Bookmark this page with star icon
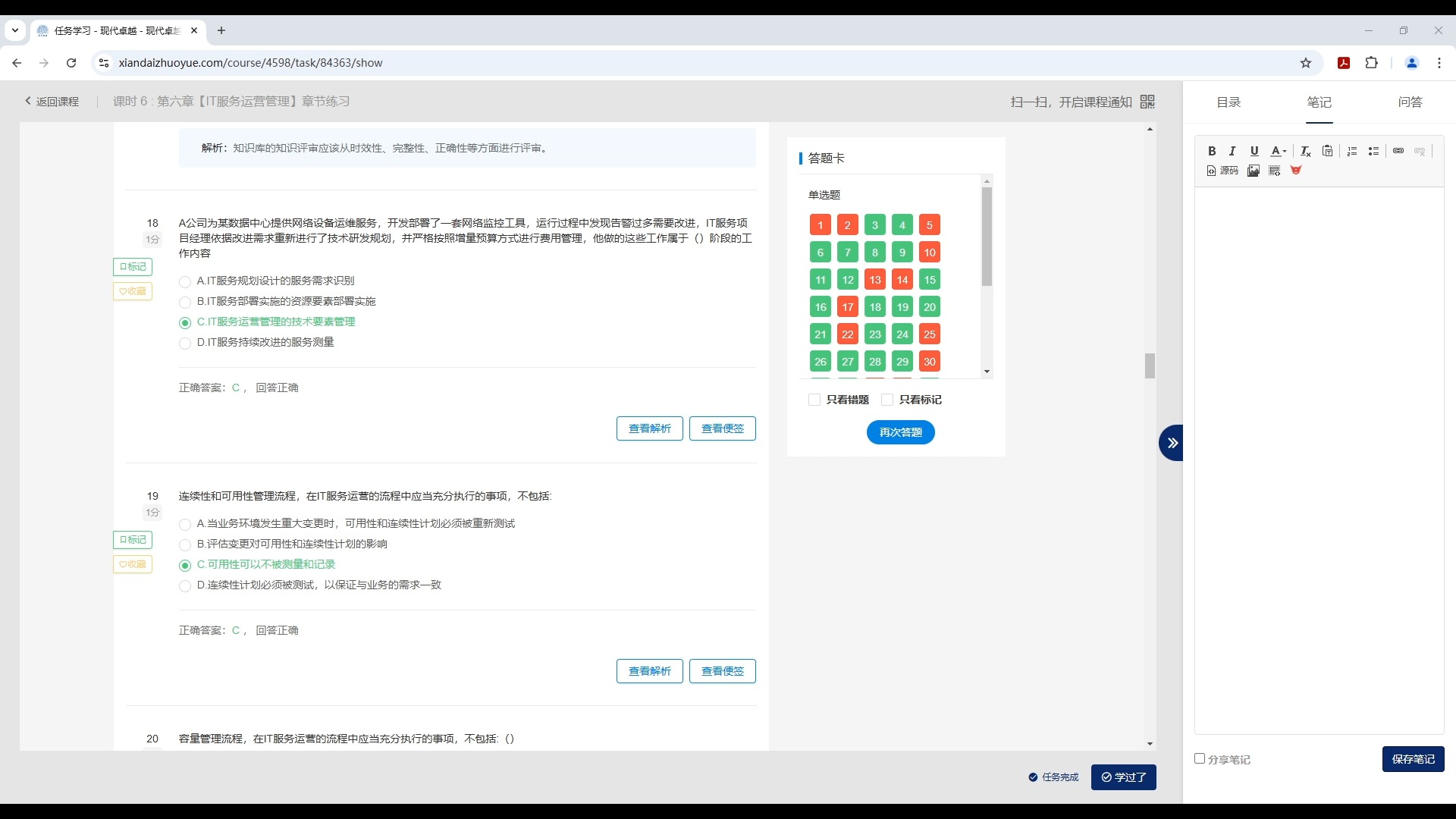The image size is (1456, 819). coord(1306,63)
